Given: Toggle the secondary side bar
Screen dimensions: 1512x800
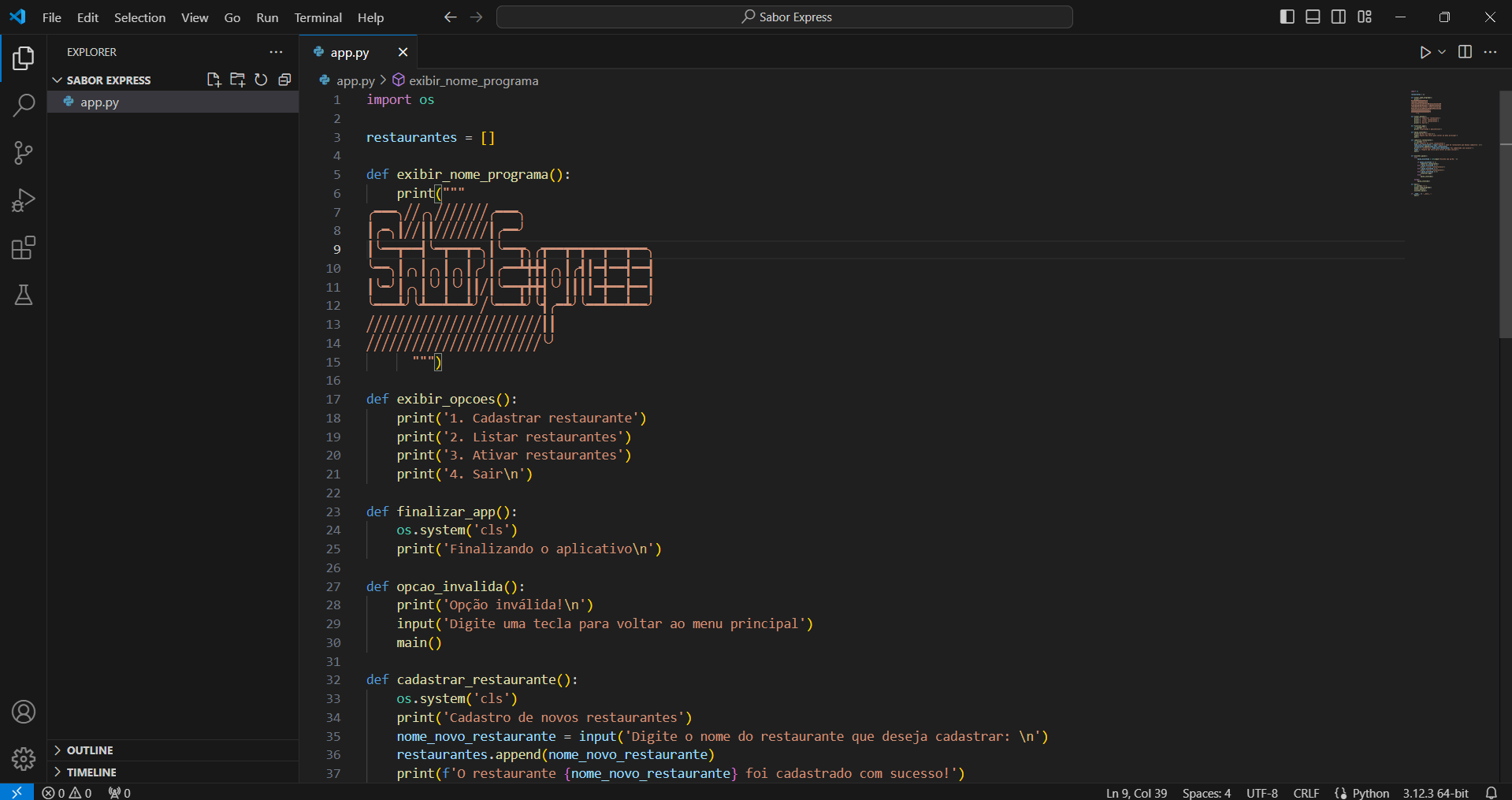Looking at the screenshot, I should 1339,17.
